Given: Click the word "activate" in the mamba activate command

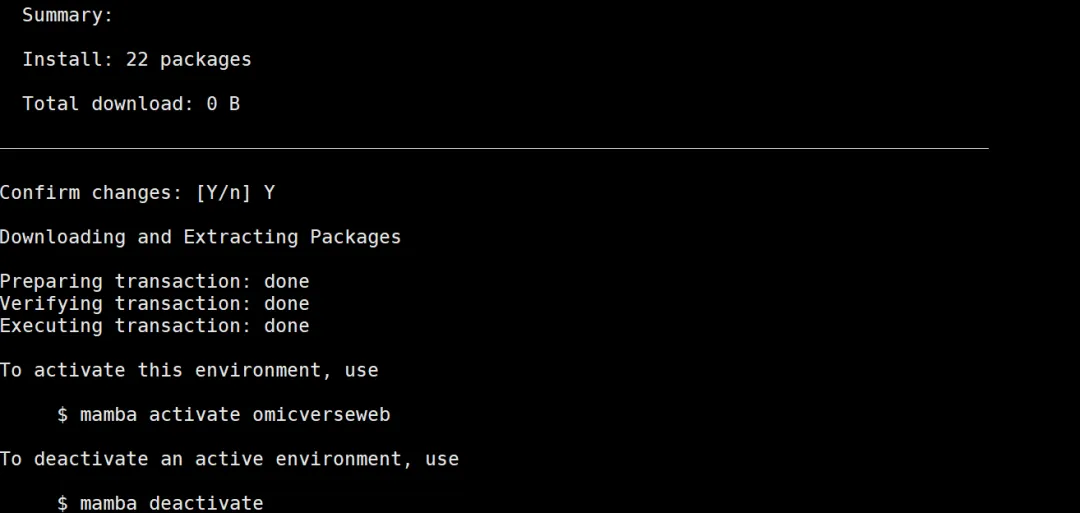Looking at the screenshot, I should (x=195, y=414).
